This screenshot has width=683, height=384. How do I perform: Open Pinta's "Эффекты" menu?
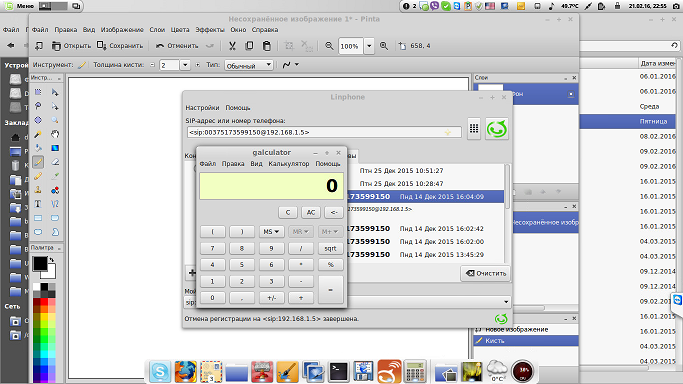click(x=210, y=30)
